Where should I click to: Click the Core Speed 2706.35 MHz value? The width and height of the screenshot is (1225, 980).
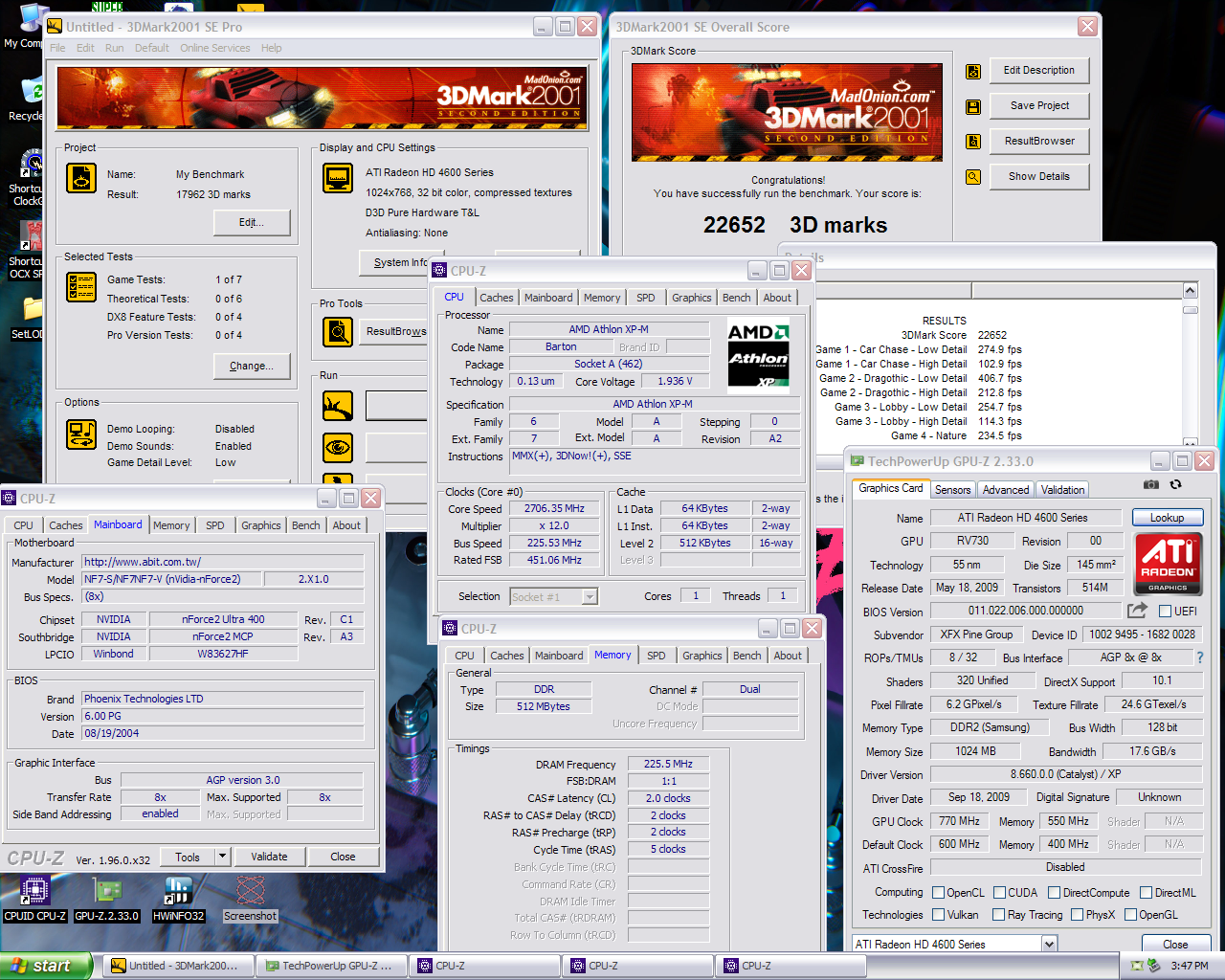[554, 509]
